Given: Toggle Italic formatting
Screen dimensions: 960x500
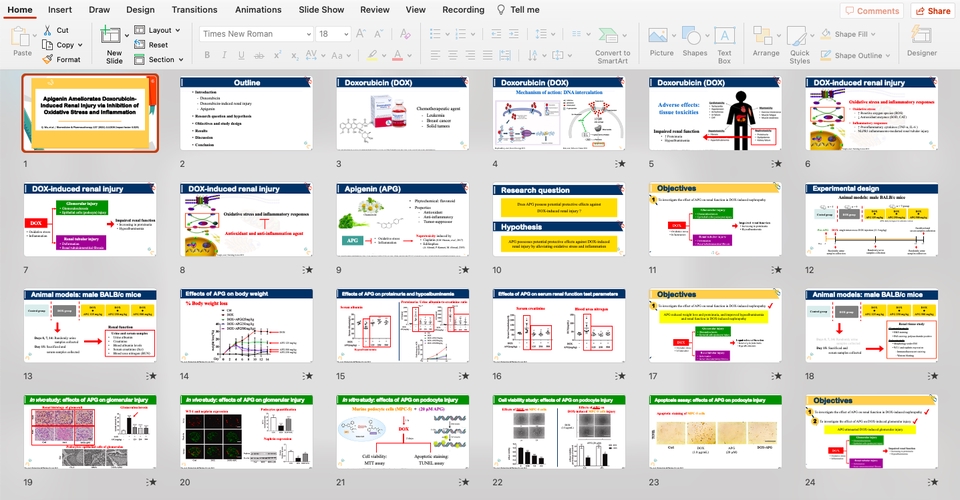Looking at the screenshot, I should (224, 55).
